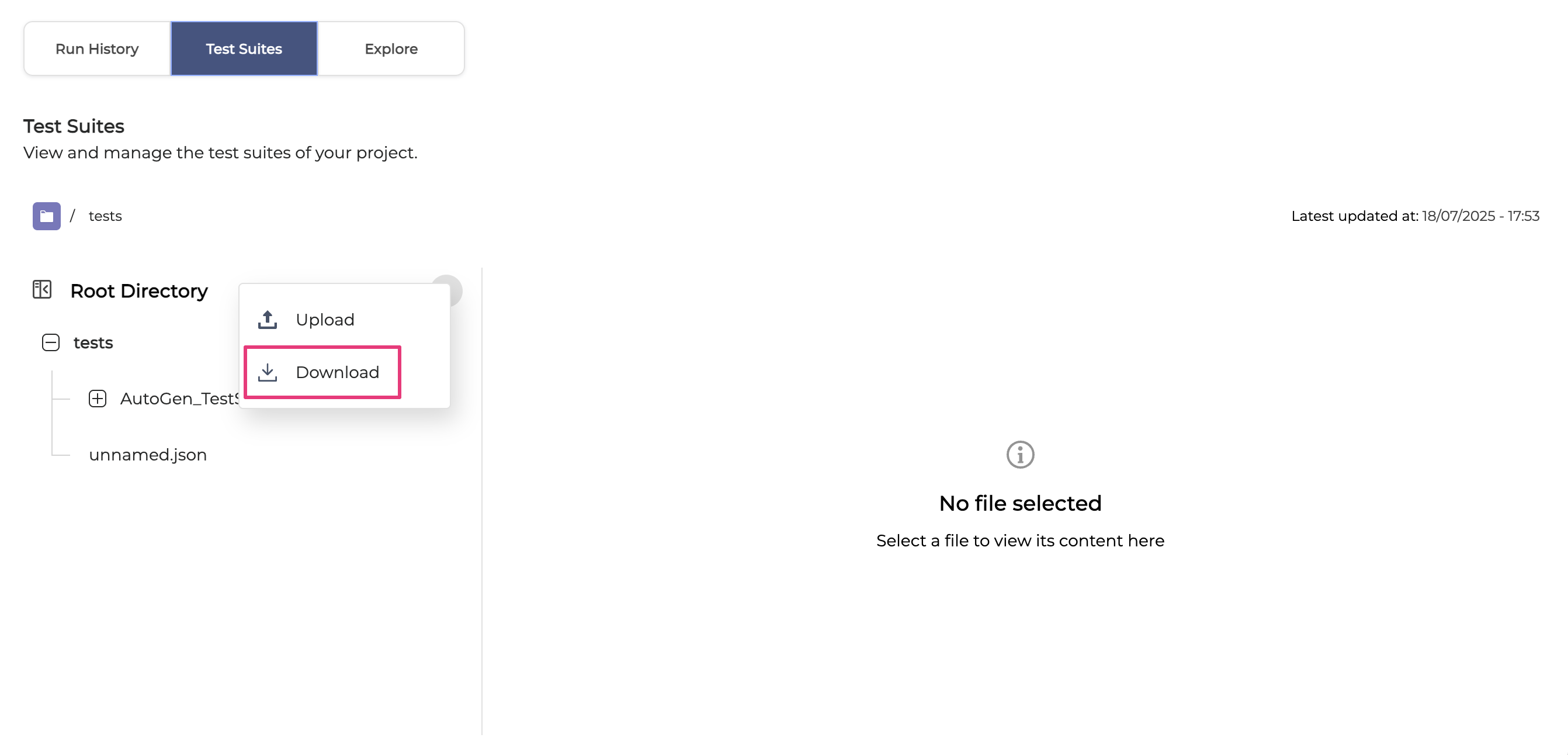Click the purple folder icon in breadcrumb
The width and height of the screenshot is (1568, 755).
(46, 216)
